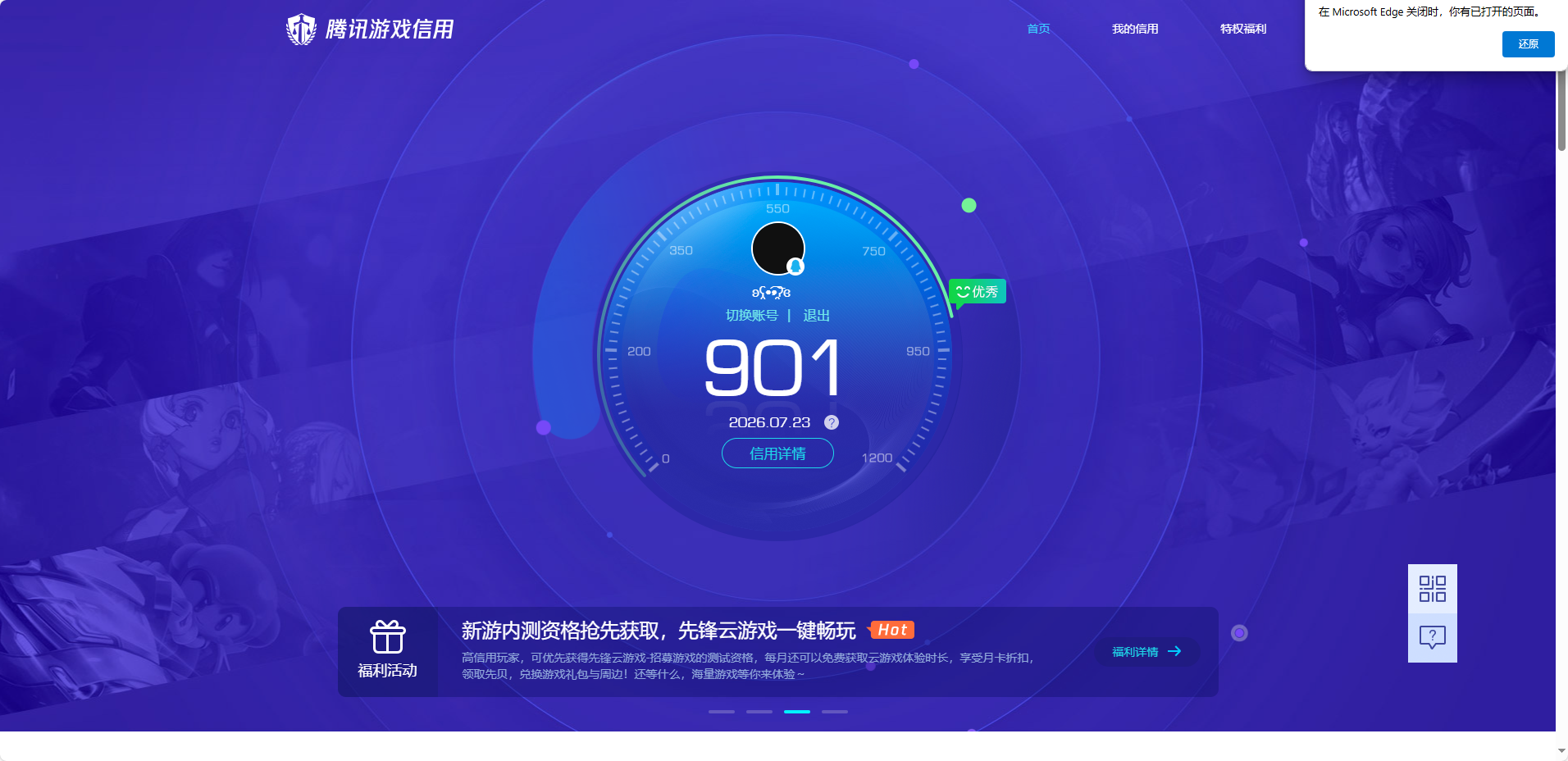
Task: Open the 信用详情 credit details button
Action: 777,453
